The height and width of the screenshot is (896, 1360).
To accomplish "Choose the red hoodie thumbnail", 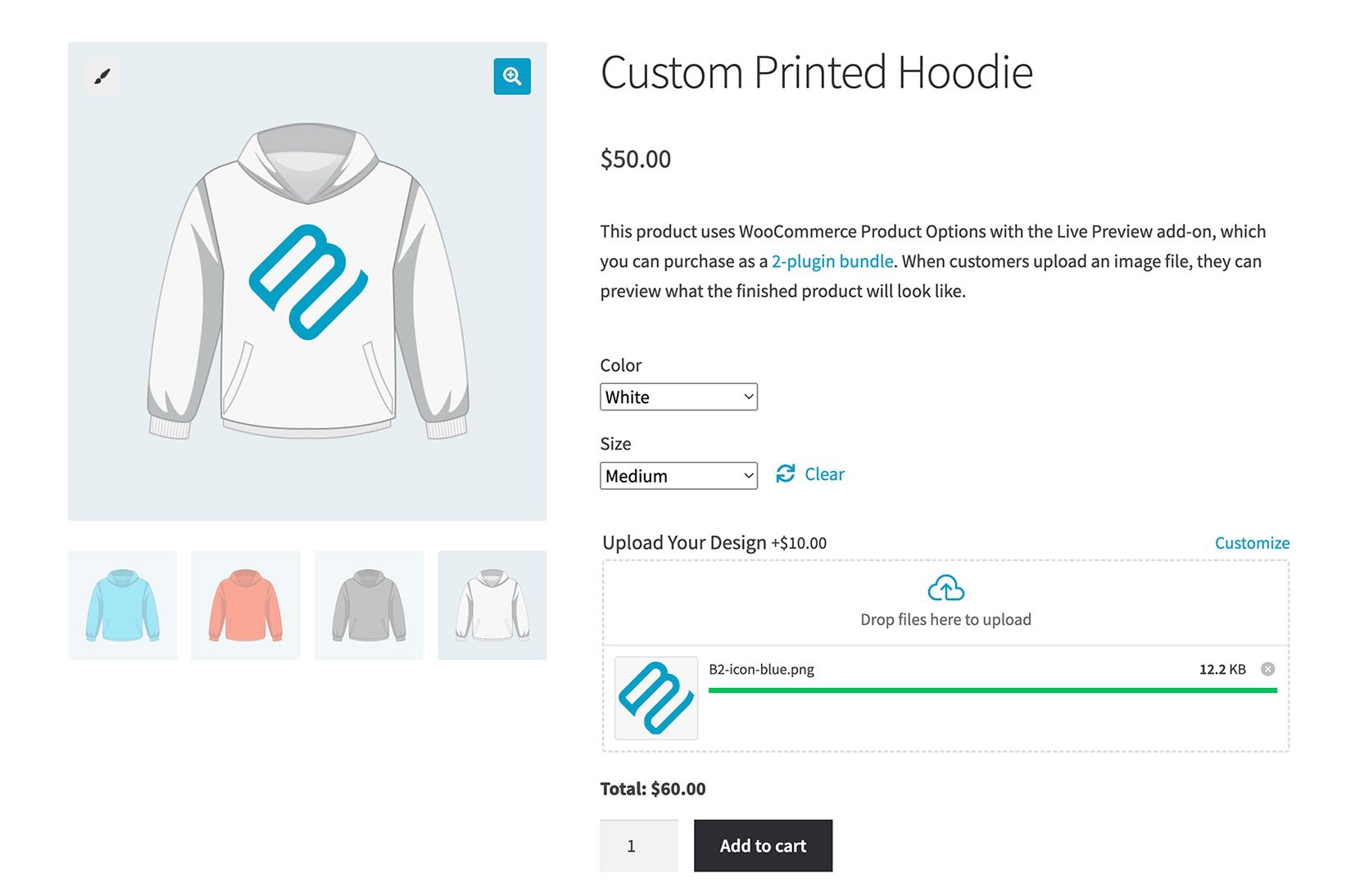I will click(245, 604).
